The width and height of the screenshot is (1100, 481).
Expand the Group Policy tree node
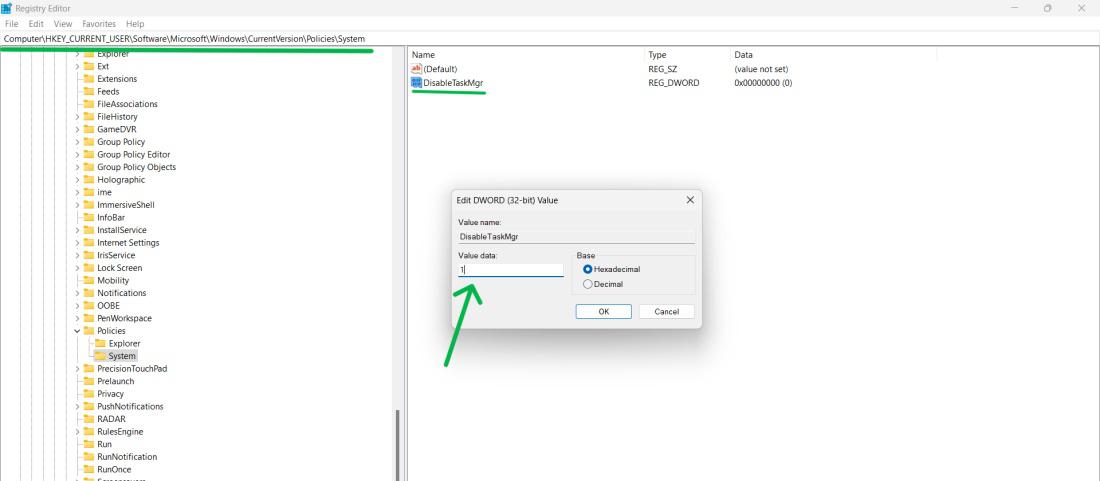coord(77,142)
